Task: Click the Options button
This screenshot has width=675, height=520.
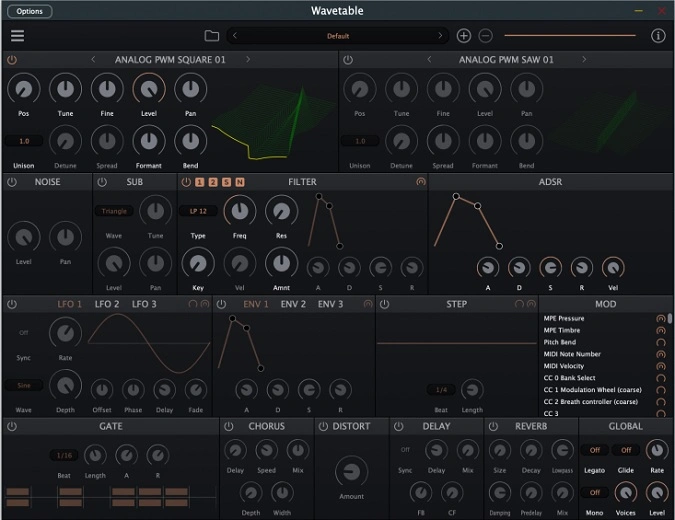Action: [x=30, y=11]
